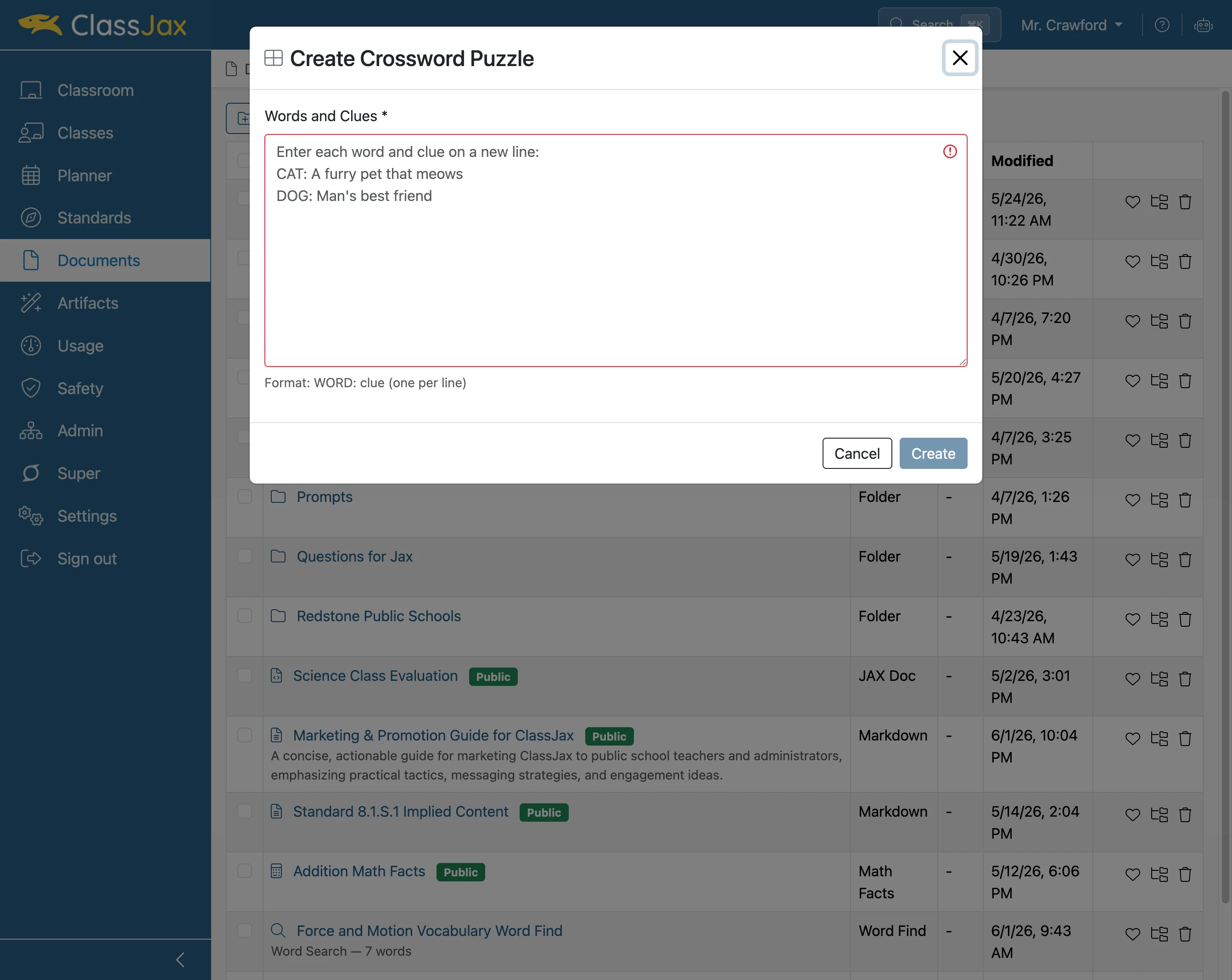Click the red validation error icon
Image resolution: width=1232 pixels, height=980 pixels.
(x=950, y=151)
